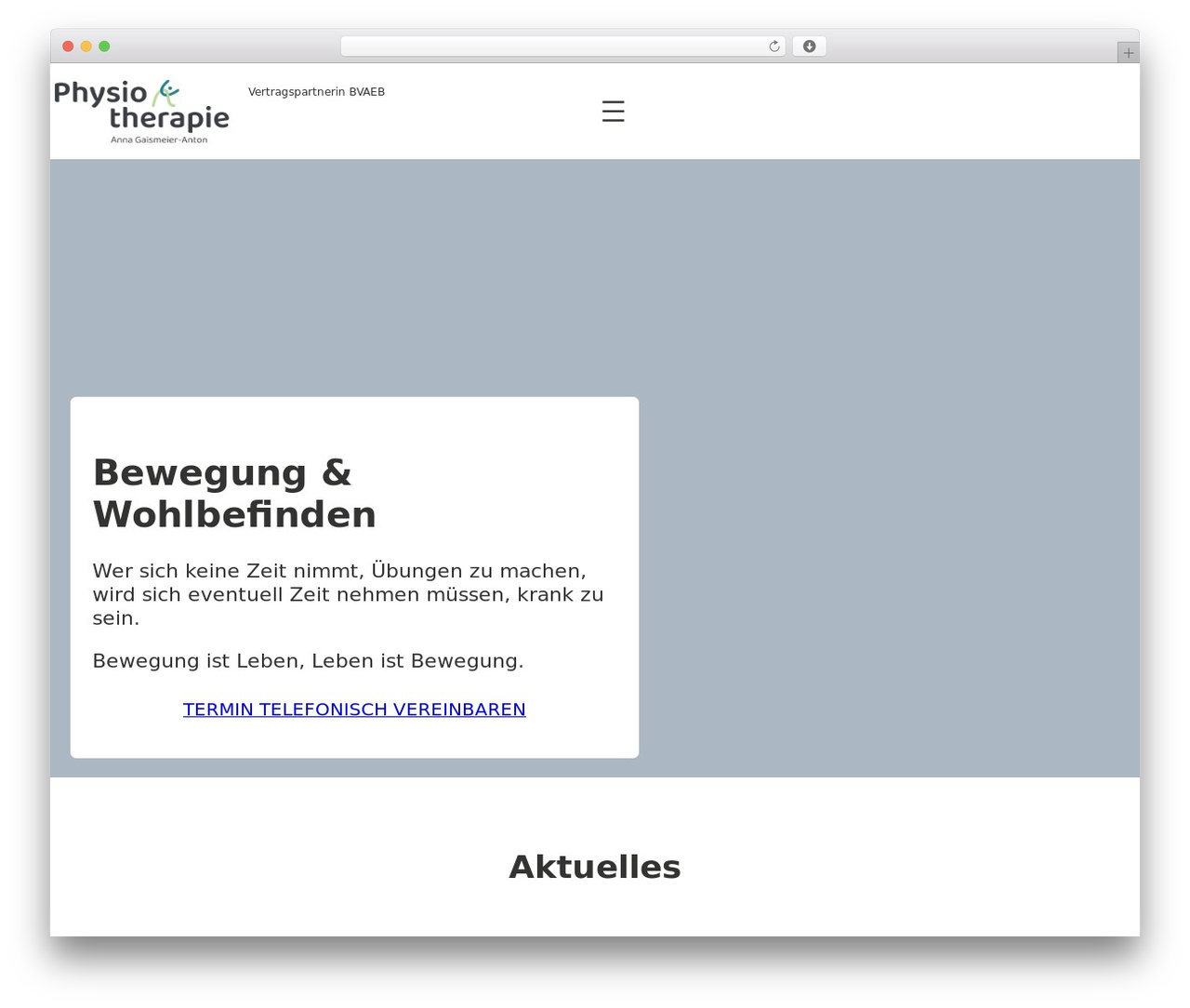This screenshot has width=1190, height=1008.
Task: Click the grey hero banner background
Action: coord(888,465)
